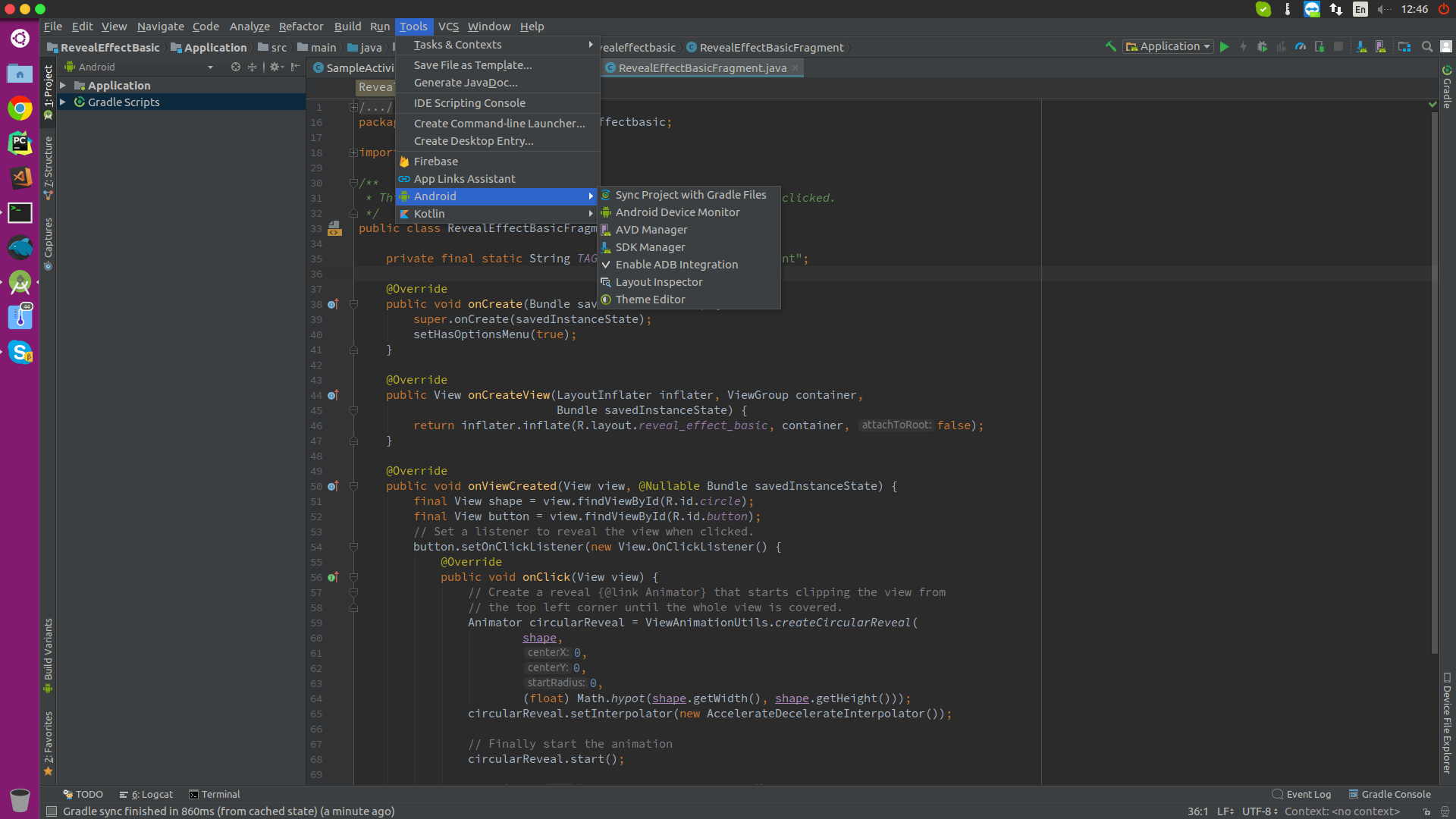The height and width of the screenshot is (819, 1456).
Task: Close the RevealEffectBasicFragment.java tab
Action: click(795, 68)
